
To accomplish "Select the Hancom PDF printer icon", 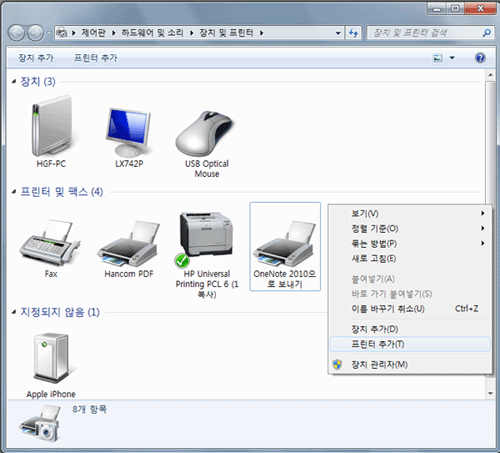I will pyautogui.click(x=129, y=244).
